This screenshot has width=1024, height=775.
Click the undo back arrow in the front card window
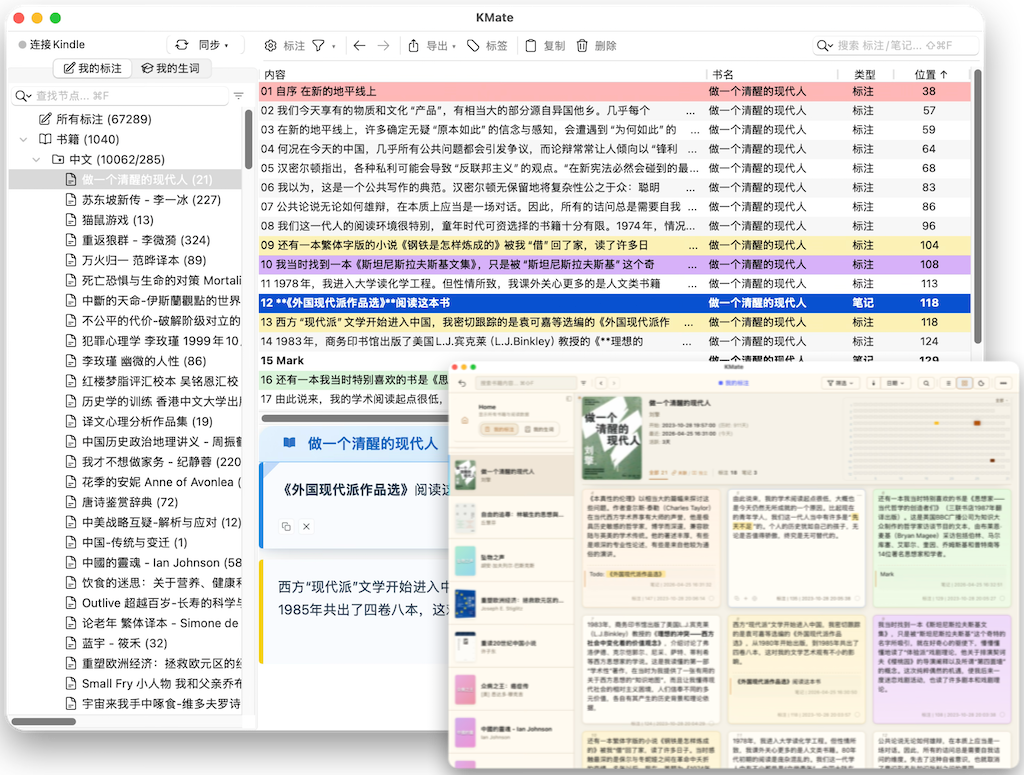462,383
